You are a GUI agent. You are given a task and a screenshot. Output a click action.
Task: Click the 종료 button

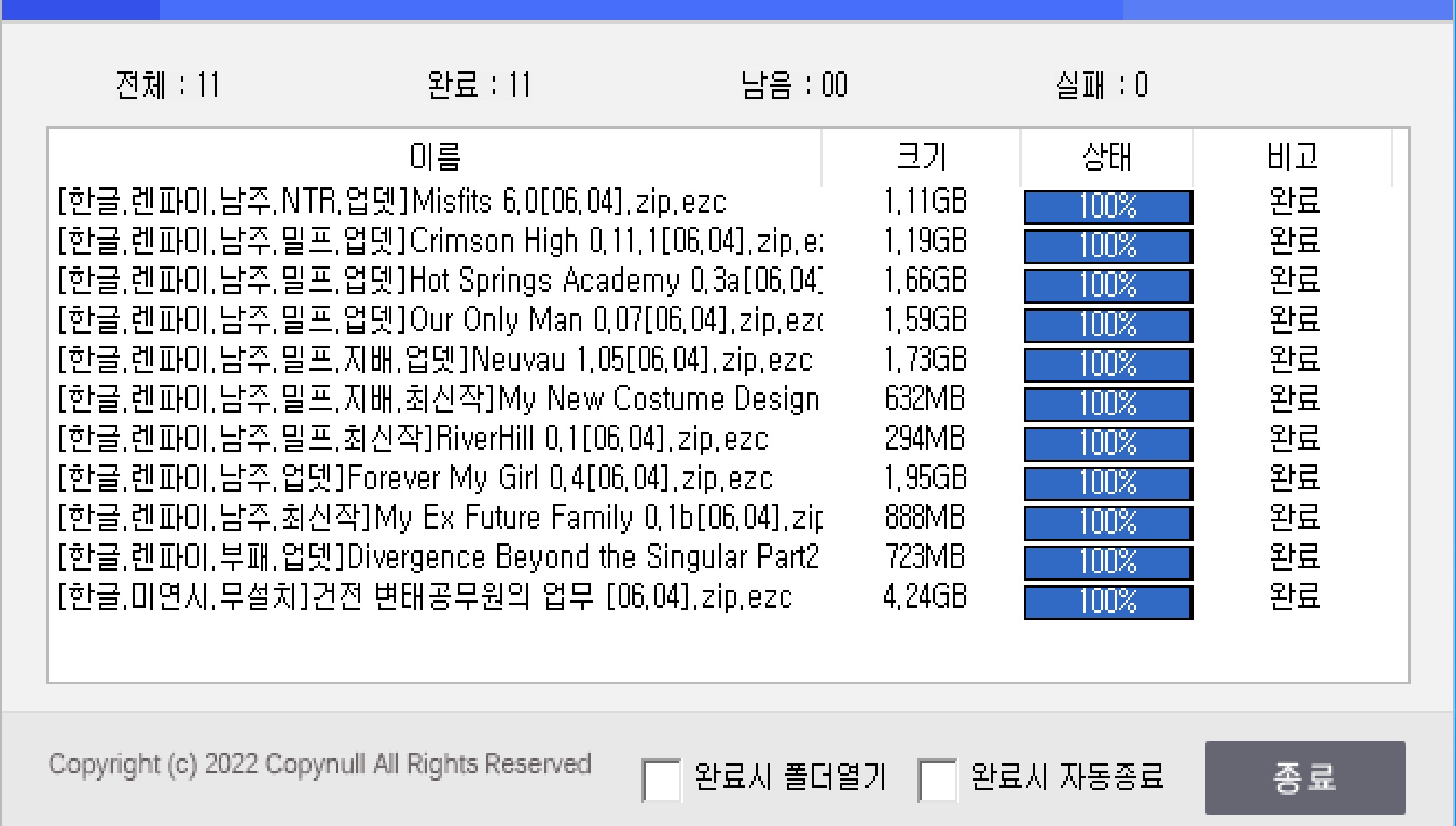point(1304,777)
